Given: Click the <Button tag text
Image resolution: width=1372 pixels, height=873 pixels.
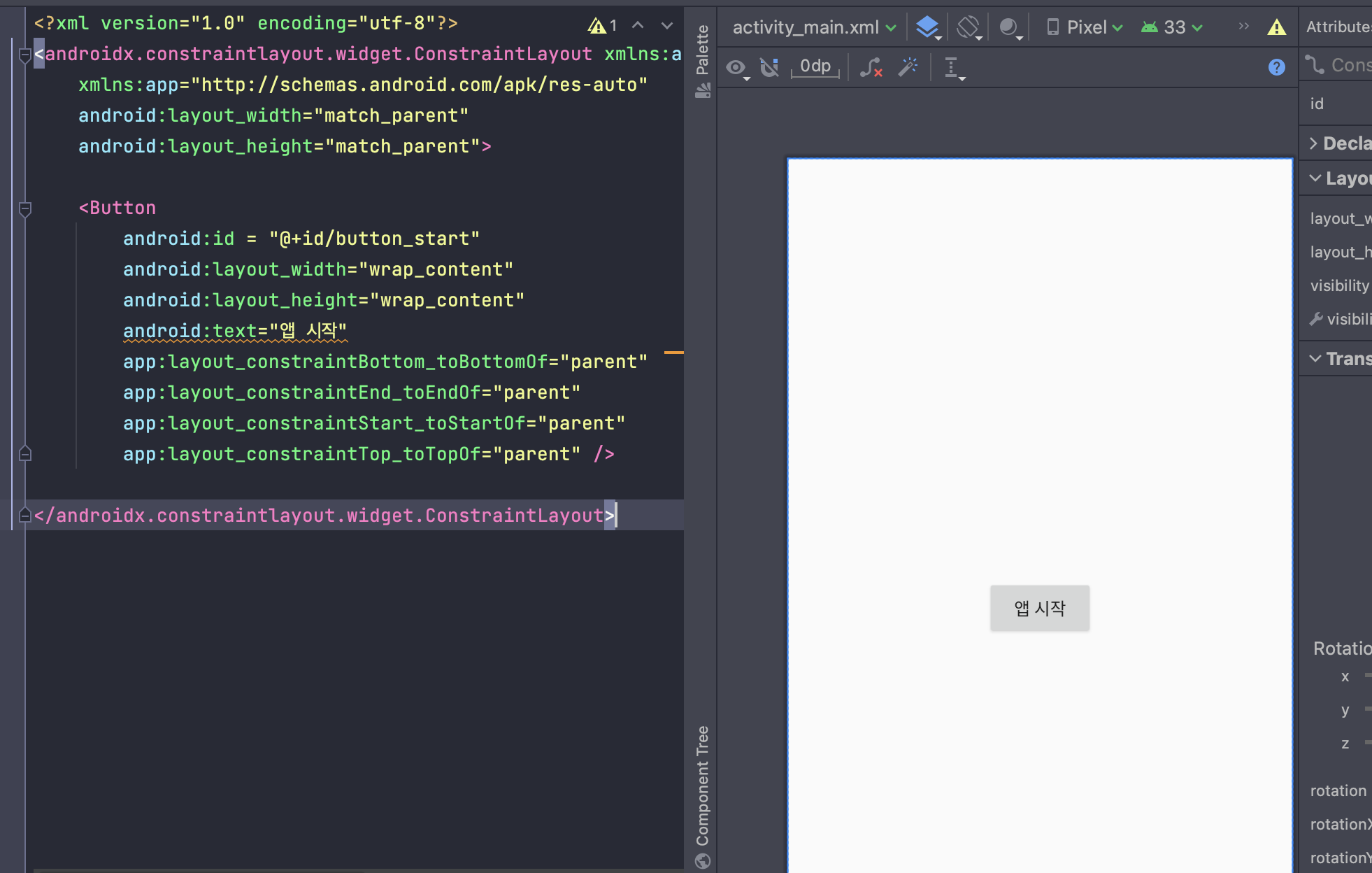Looking at the screenshot, I should (x=117, y=208).
